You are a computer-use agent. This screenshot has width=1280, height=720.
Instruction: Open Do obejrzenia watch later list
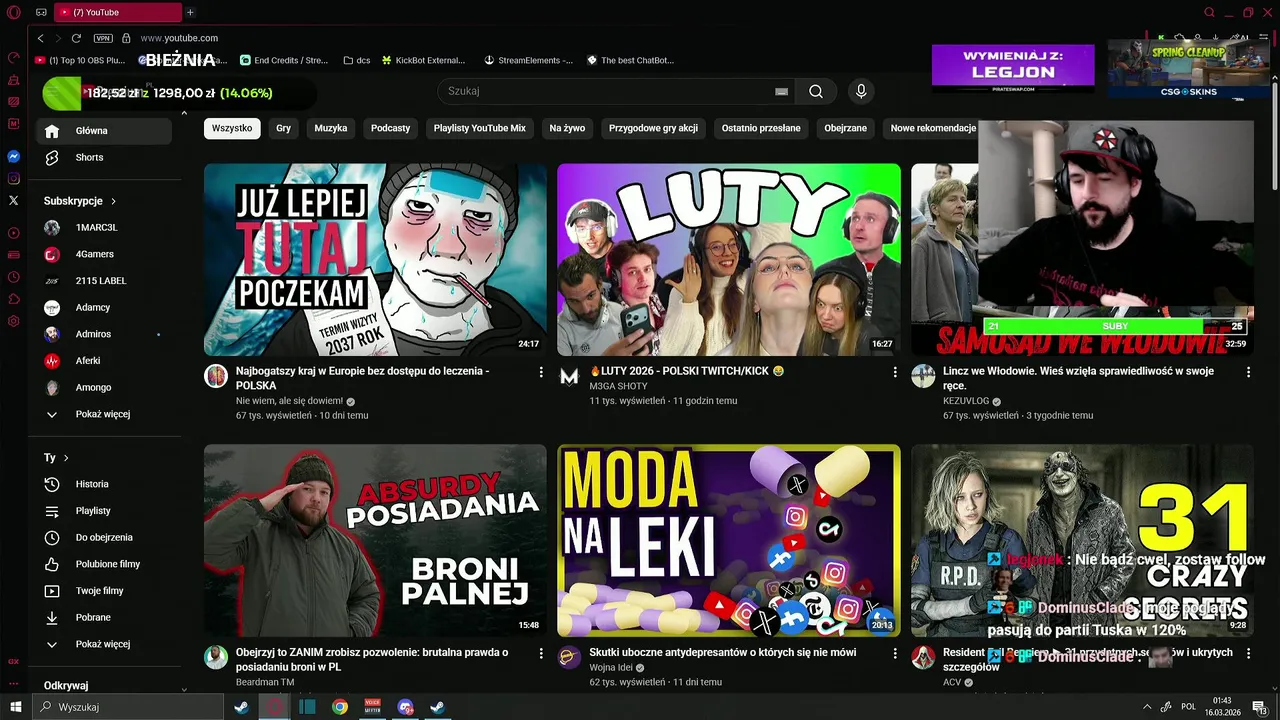104,538
